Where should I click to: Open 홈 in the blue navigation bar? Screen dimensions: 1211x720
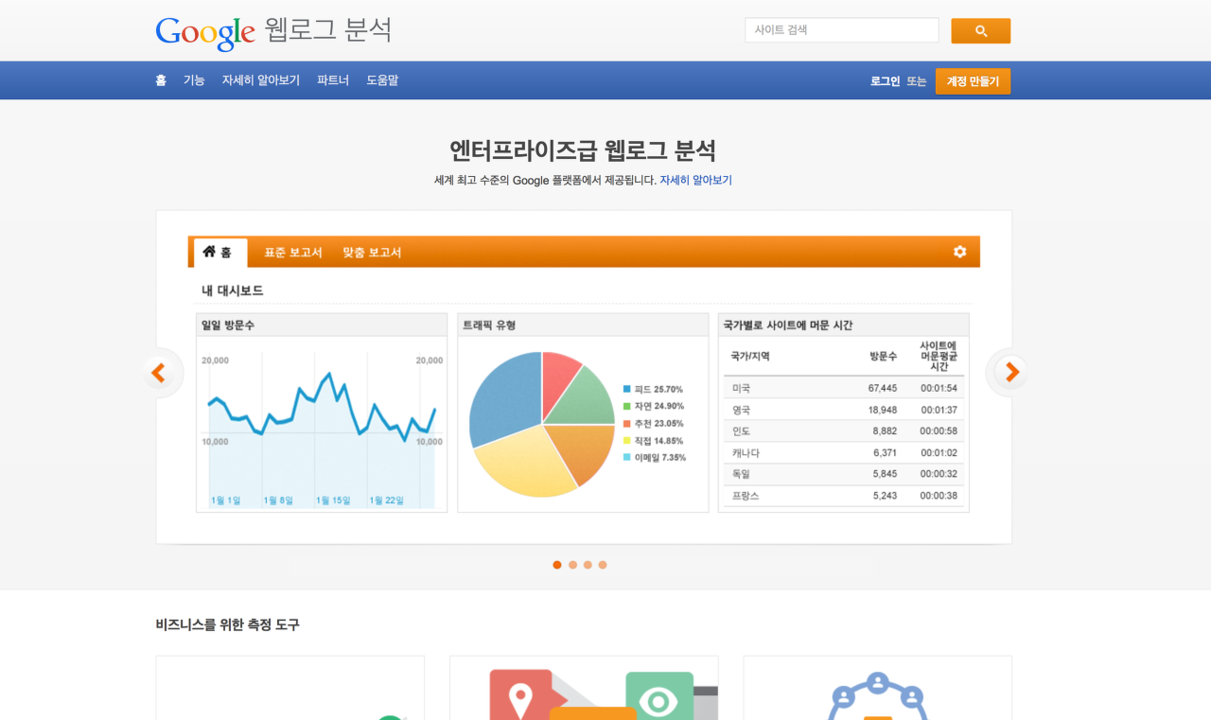click(x=161, y=80)
